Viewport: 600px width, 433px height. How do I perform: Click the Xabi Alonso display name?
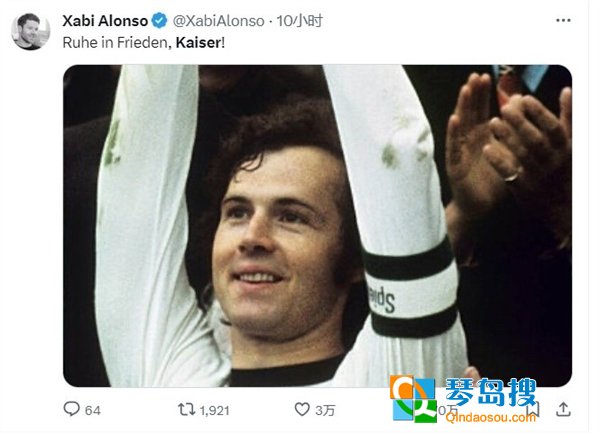105,21
